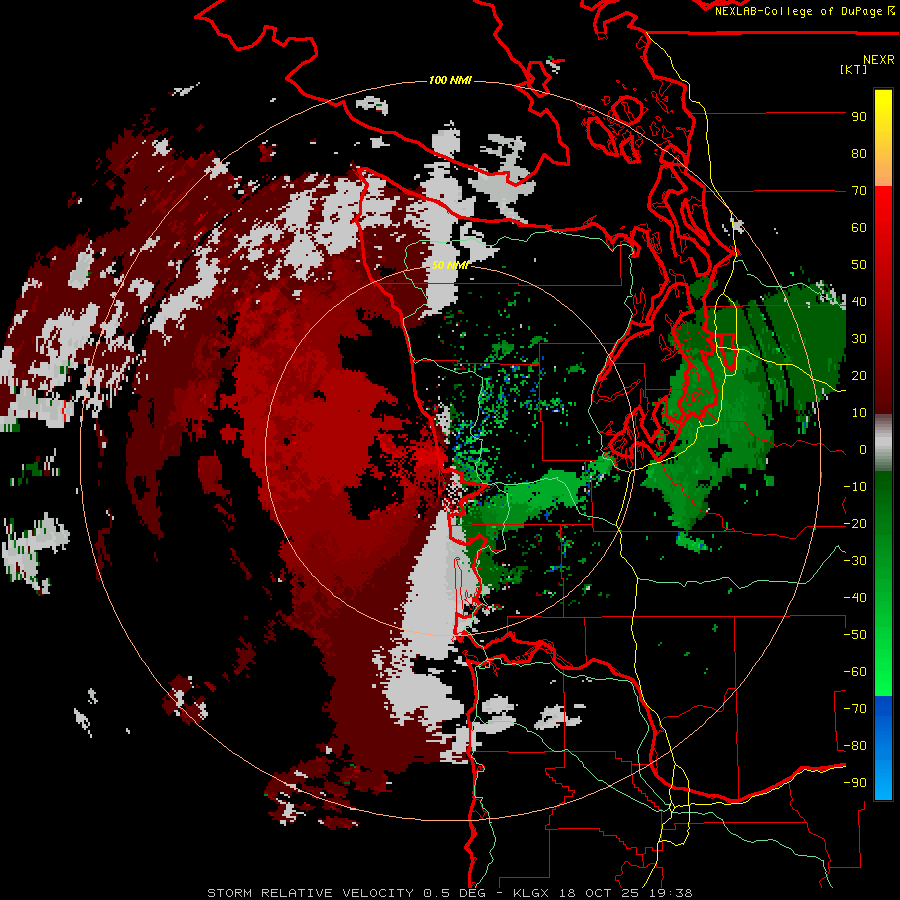Image resolution: width=900 pixels, height=900 pixels.
Task: Click the -10 value on velocity scale
Action: pyautogui.click(x=855, y=487)
